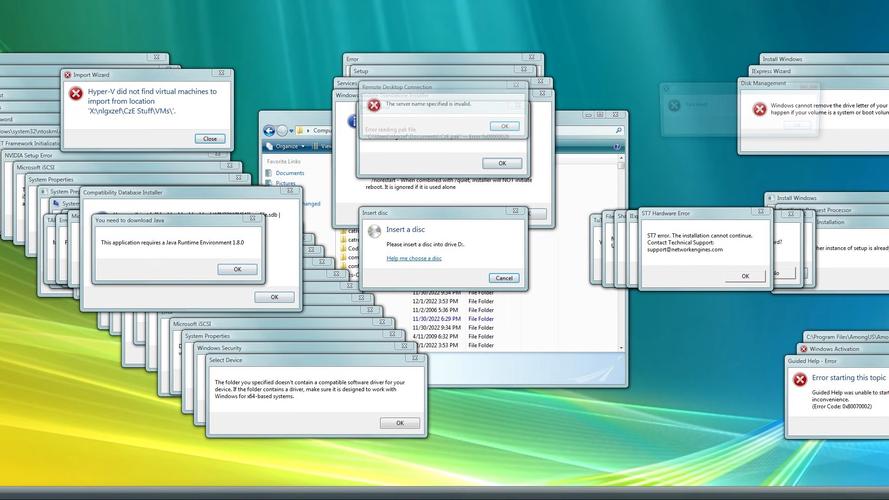Open the 'Help me choose a disc' link
Image resolution: width=889 pixels, height=500 pixels.
tap(414, 258)
